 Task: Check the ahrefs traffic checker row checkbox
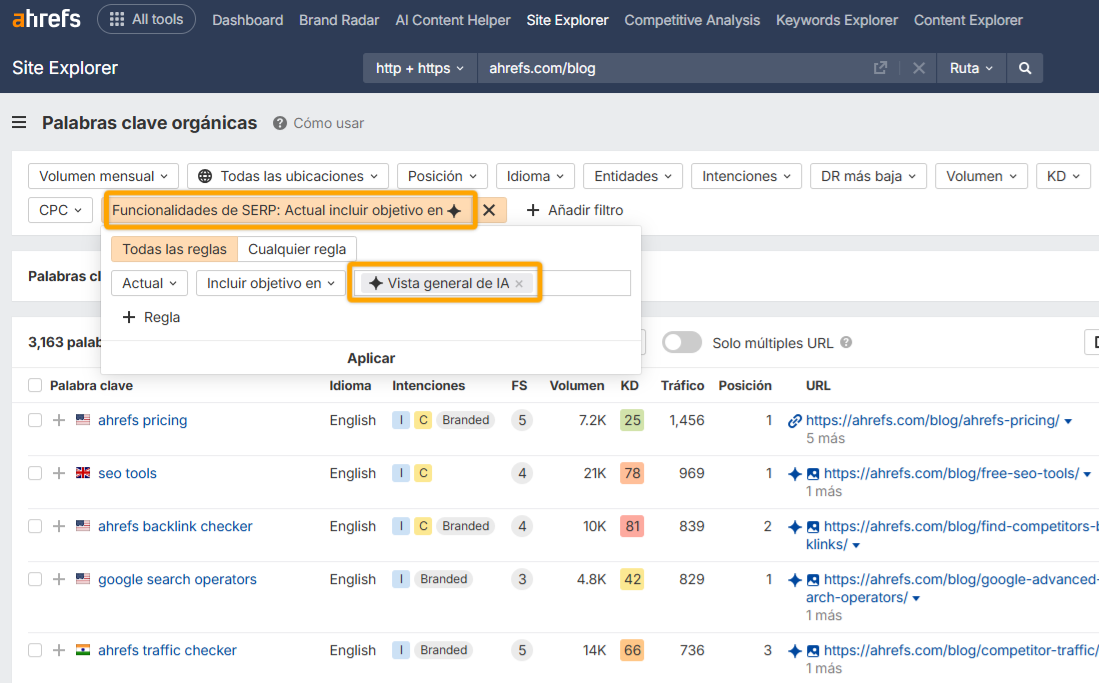click(x=35, y=650)
